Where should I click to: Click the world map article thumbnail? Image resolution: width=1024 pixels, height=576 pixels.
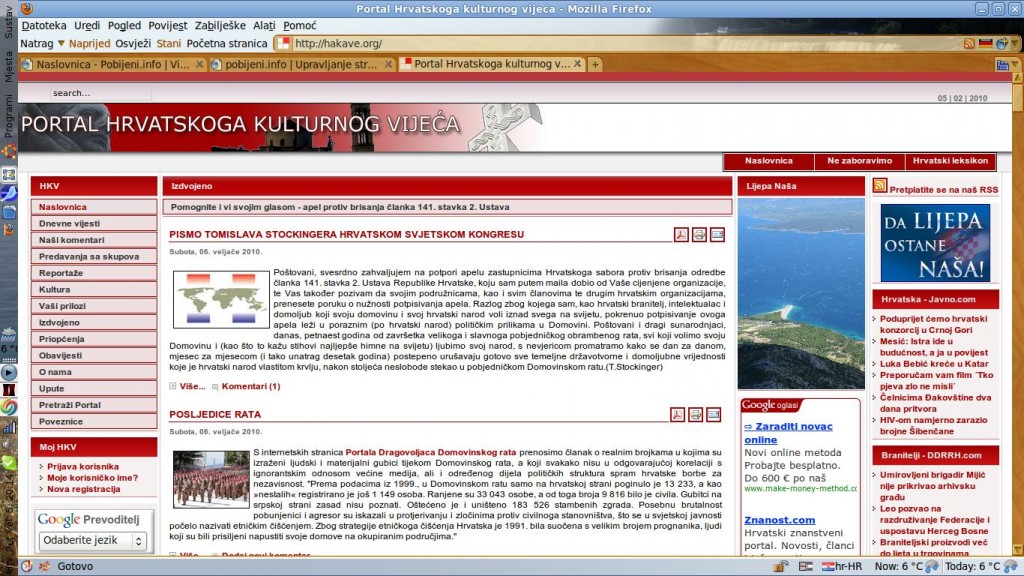point(221,299)
